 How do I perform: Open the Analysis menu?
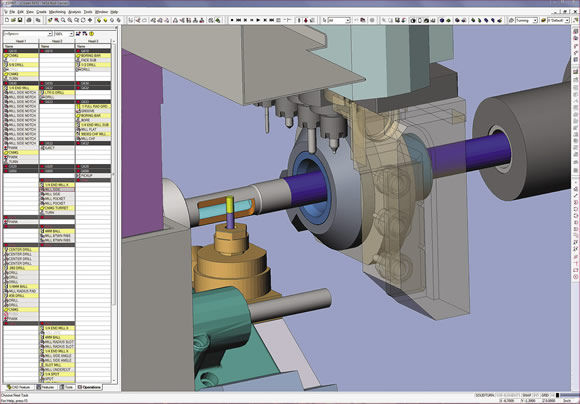click(74, 12)
